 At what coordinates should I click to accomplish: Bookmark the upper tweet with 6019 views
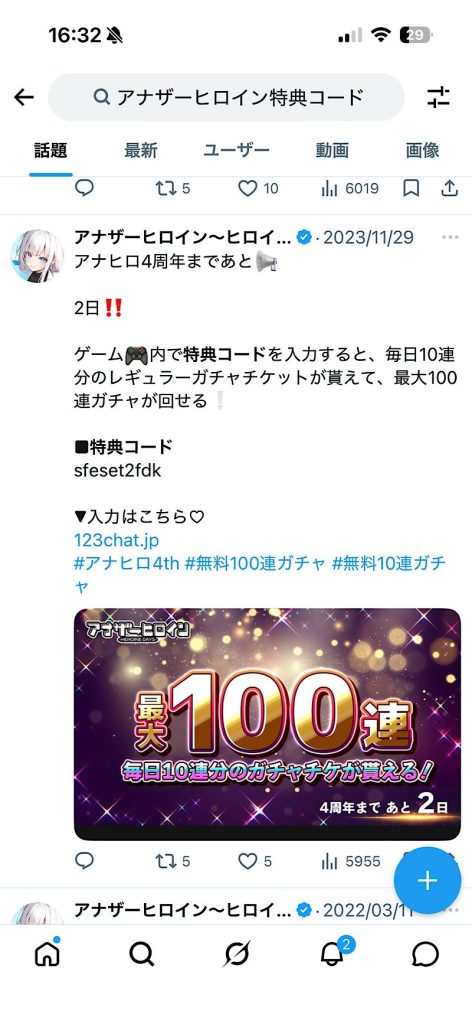(411, 189)
